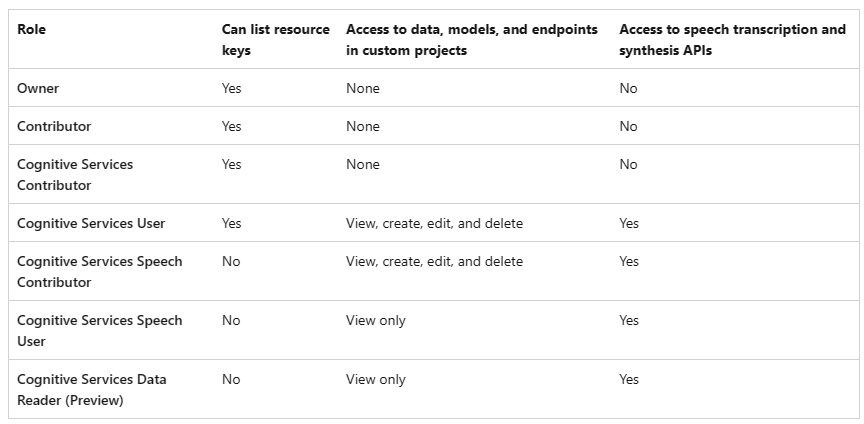Select the Contributor role cell
Image resolution: width=864 pixels, height=424 pixels.
(54, 126)
